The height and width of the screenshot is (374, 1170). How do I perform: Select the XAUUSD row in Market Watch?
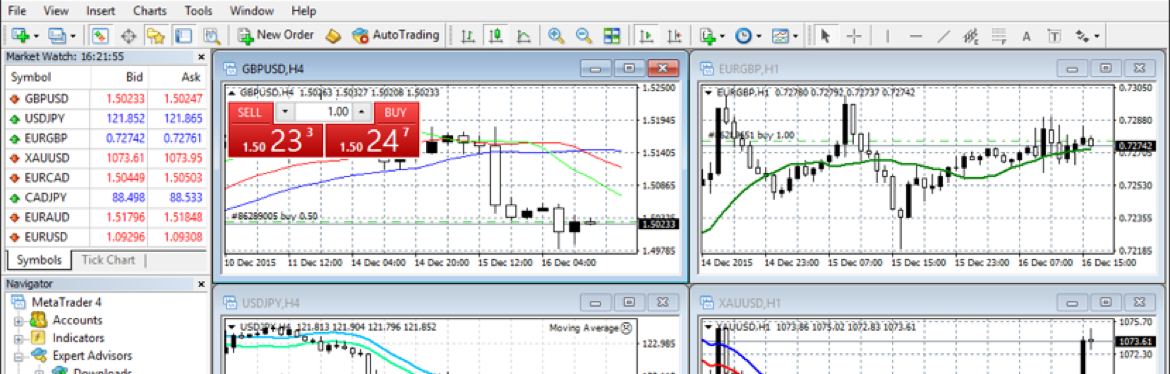tap(106, 158)
